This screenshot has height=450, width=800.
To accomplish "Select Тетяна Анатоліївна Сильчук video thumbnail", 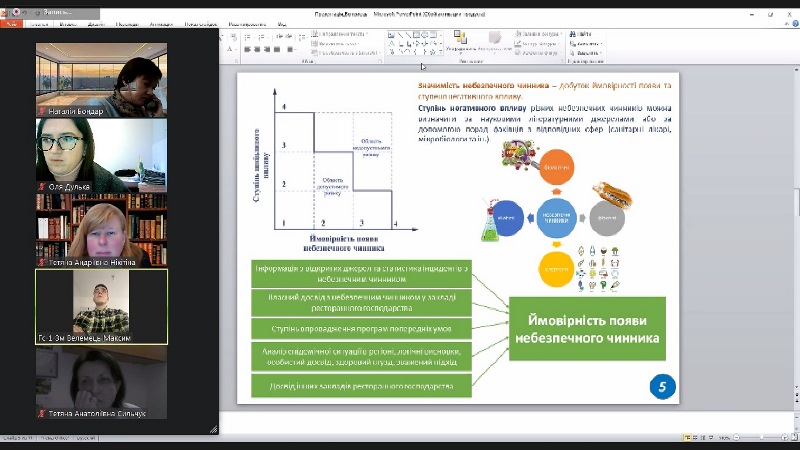I will pyautogui.click(x=102, y=383).
